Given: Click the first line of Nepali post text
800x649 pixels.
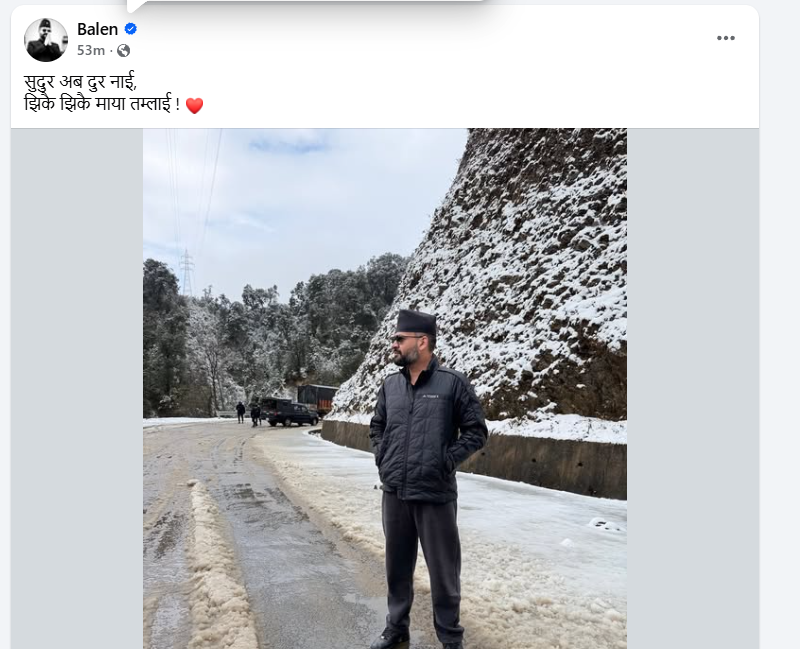Looking at the screenshot, I should click(x=79, y=82).
